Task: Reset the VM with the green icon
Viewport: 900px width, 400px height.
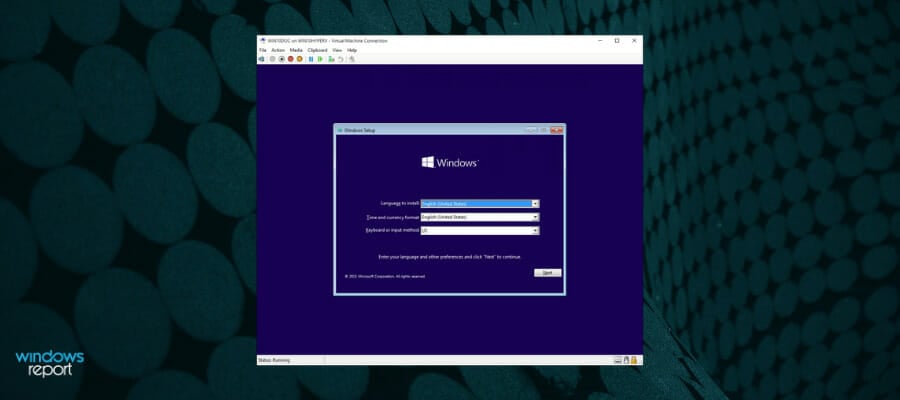Action: pyautogui.click(x=320, y=59)
